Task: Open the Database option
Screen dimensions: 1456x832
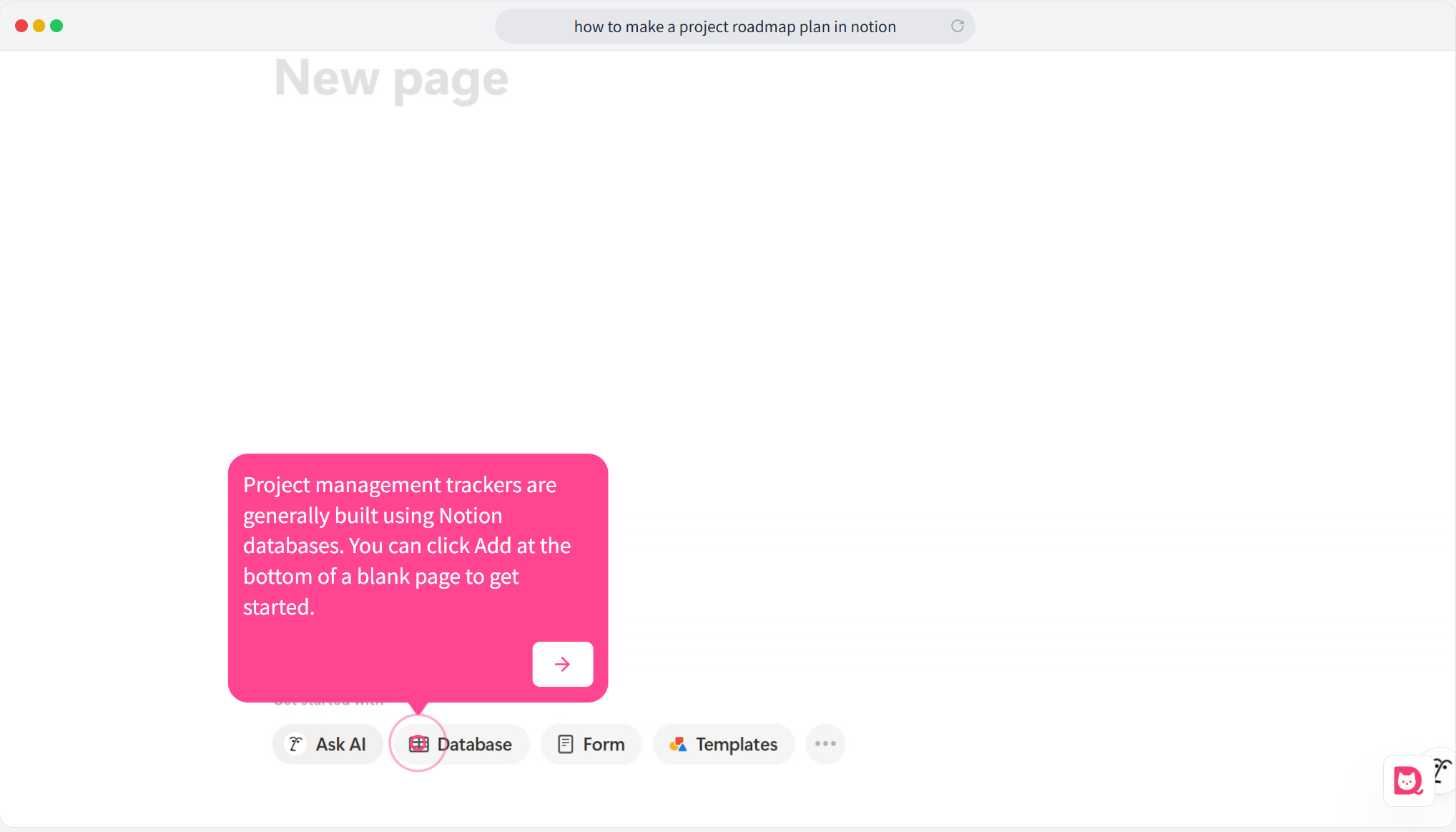Action: click(461, 744)
